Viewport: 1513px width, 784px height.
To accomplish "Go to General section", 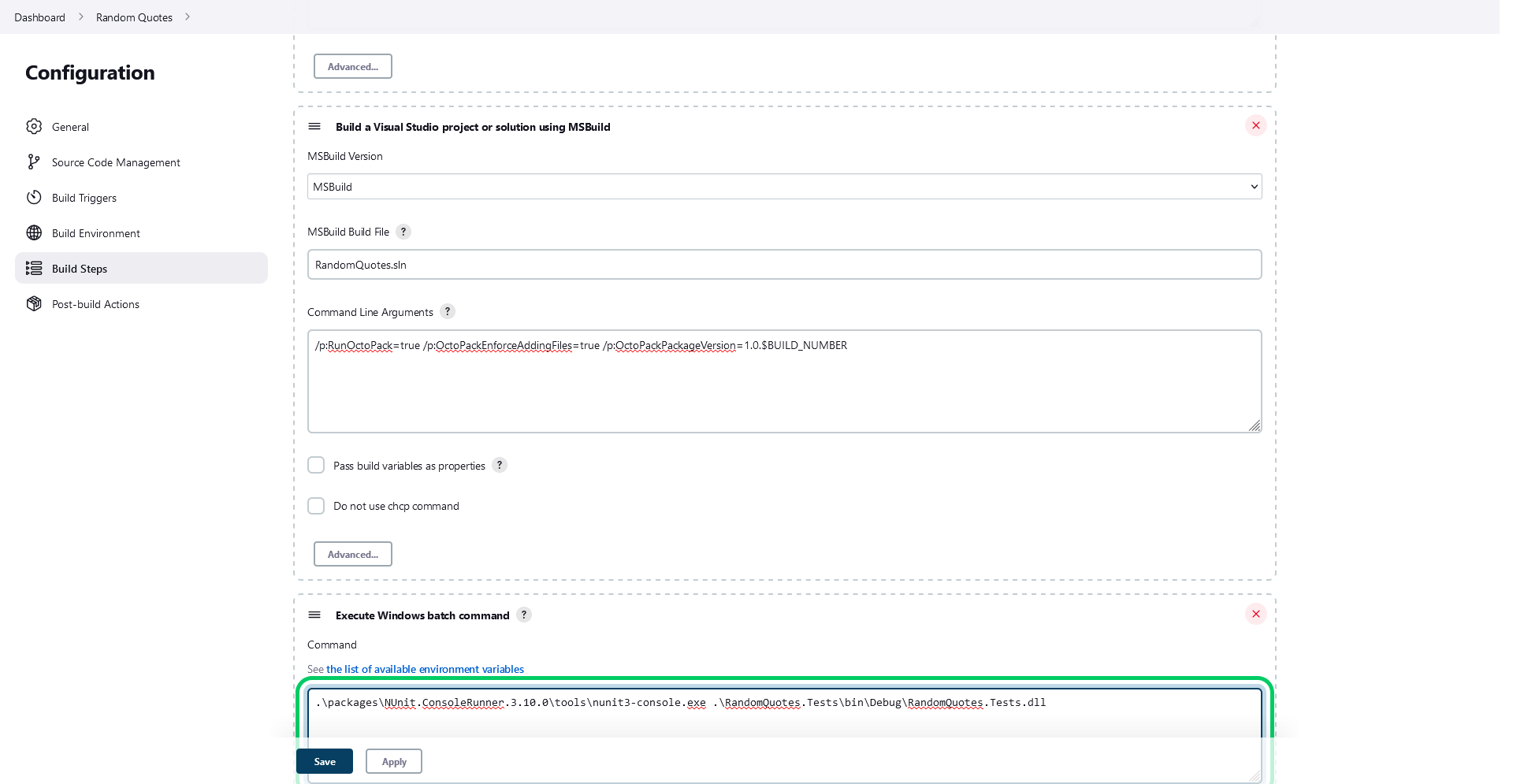I will (x=141, y=126).
